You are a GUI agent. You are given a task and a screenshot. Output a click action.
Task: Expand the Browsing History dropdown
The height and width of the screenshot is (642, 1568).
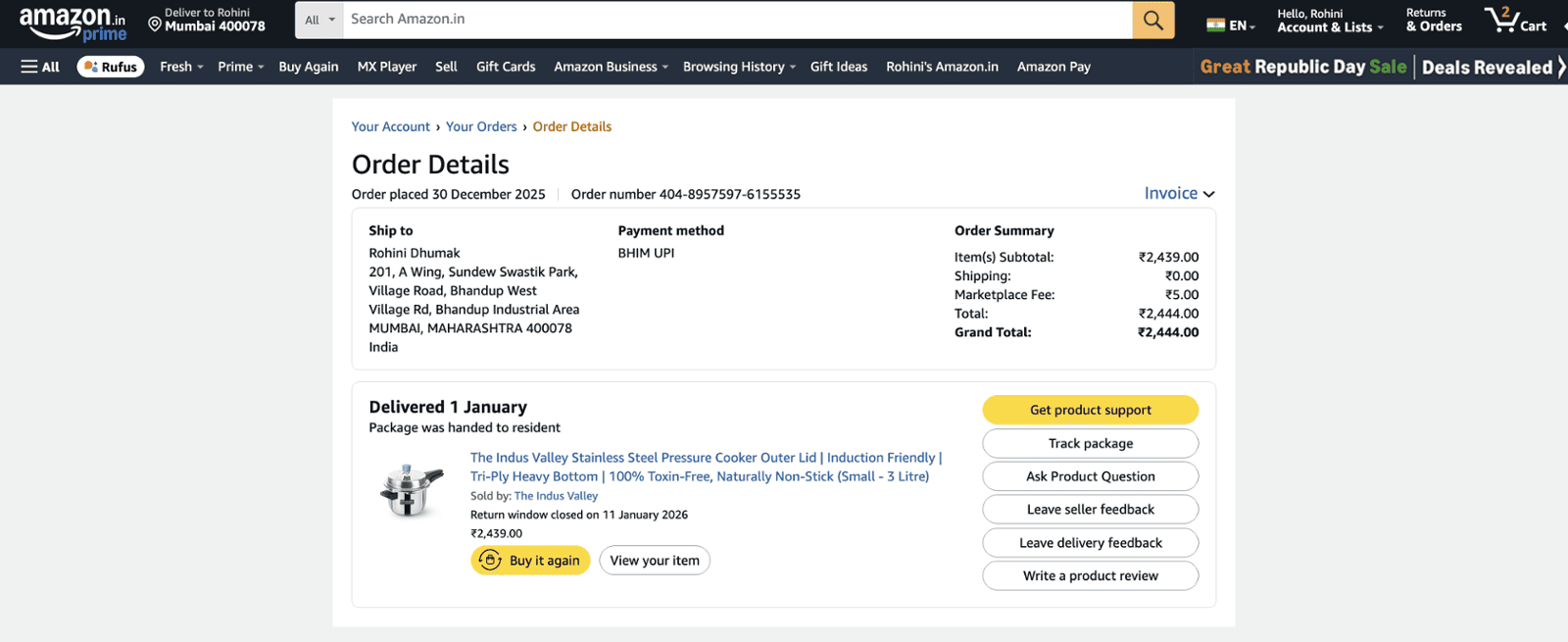739,67
